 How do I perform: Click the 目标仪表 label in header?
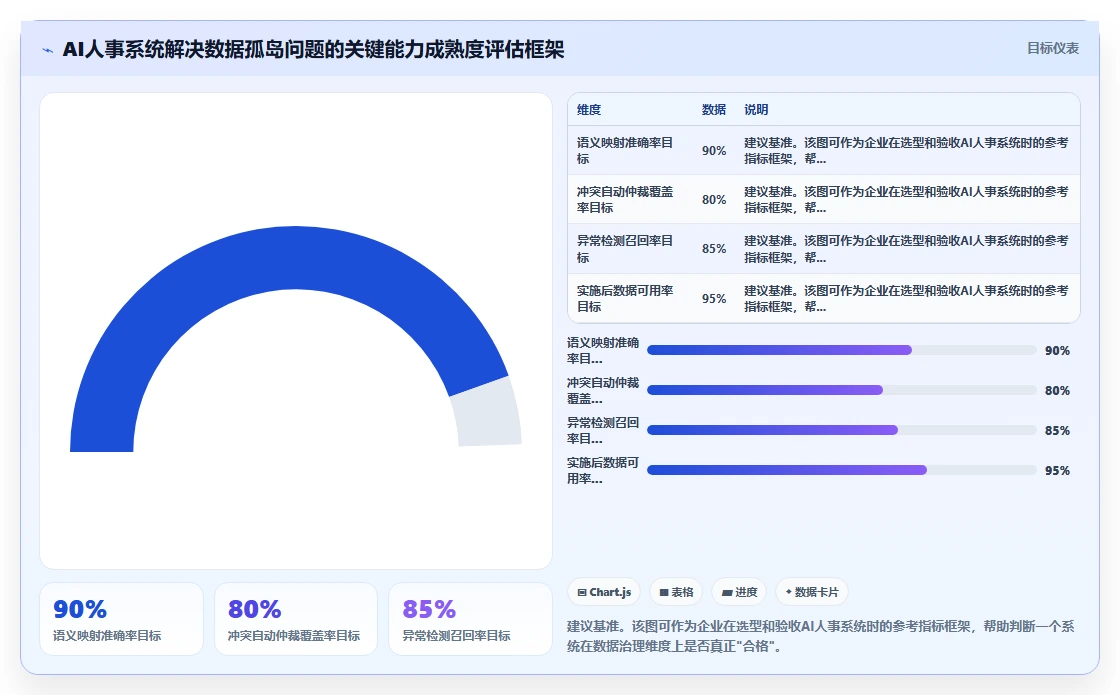click(x=1053, y=49)
